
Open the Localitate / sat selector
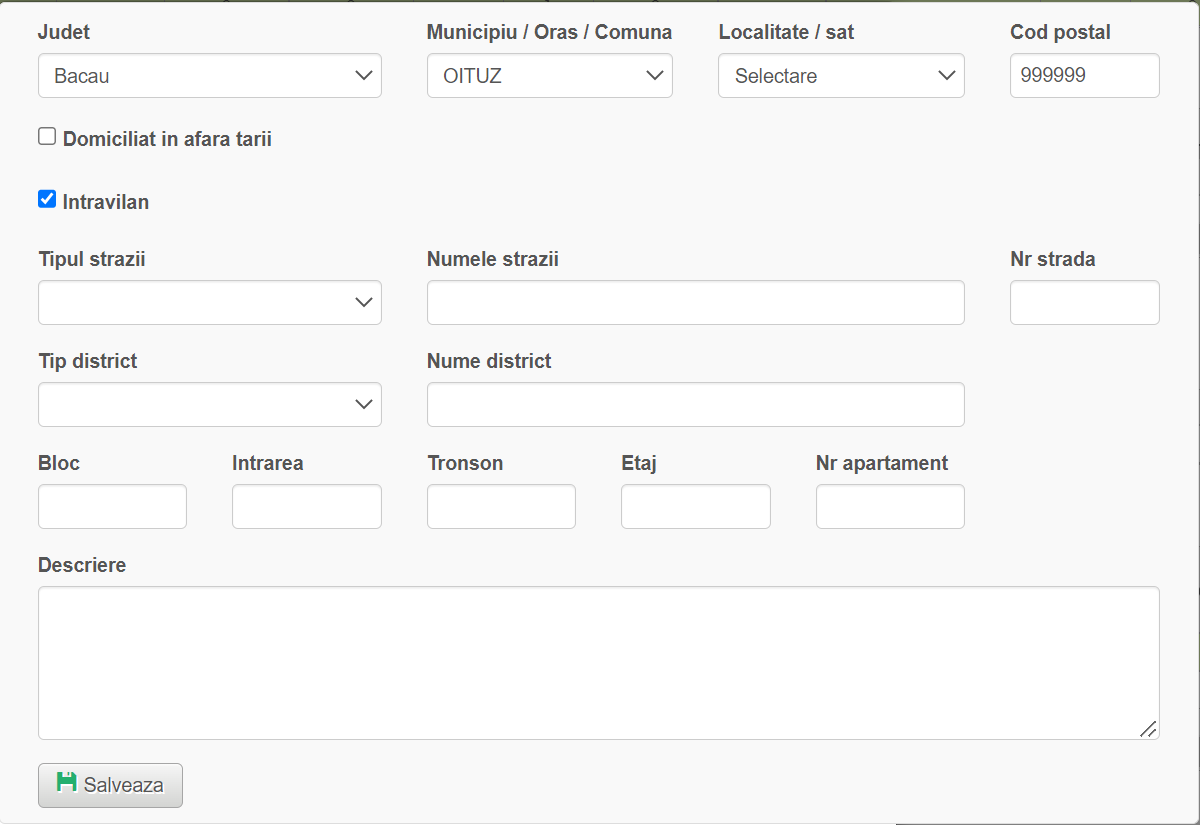click(840, 76)
